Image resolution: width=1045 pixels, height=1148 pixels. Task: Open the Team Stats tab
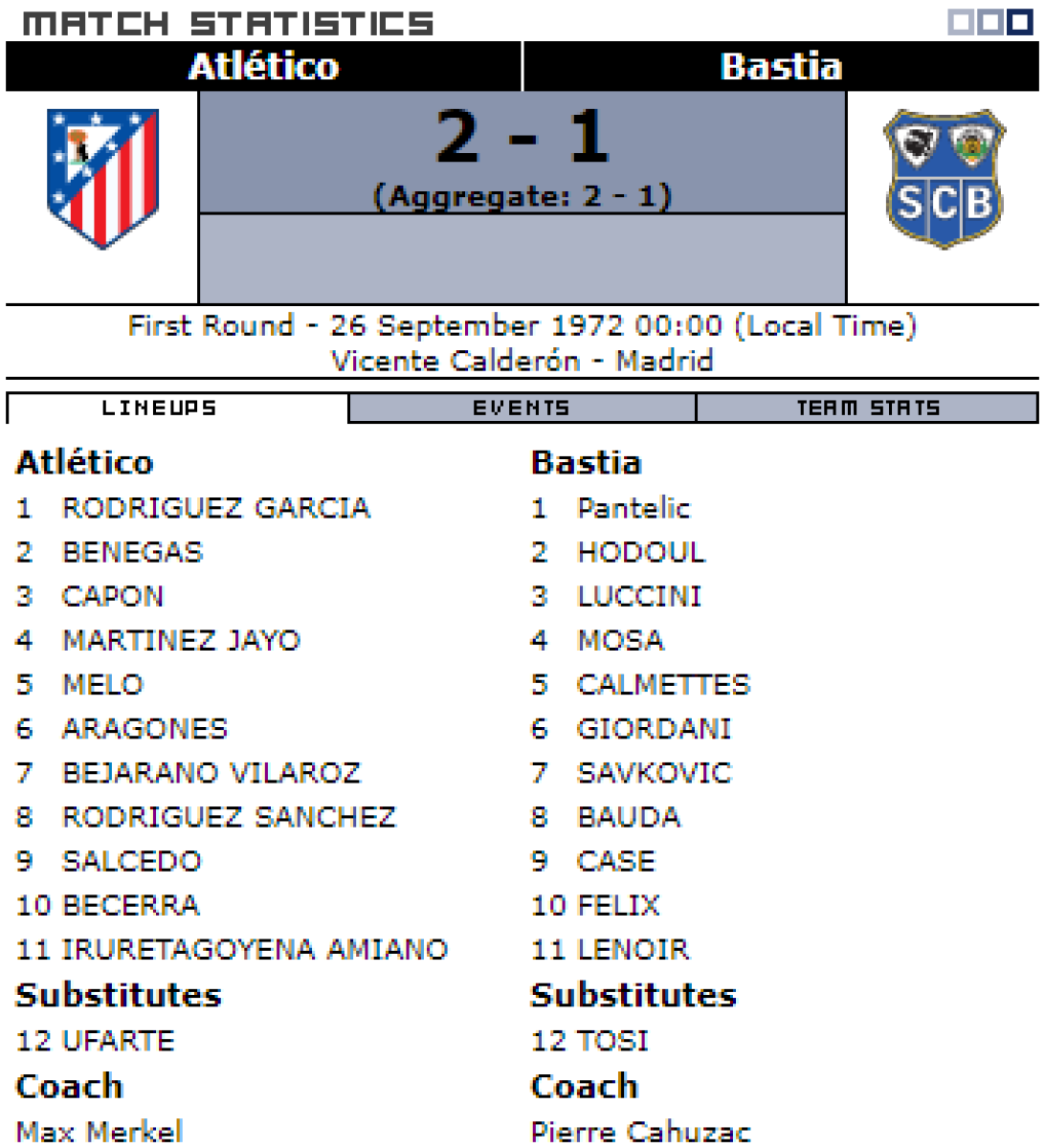(x=868, y=408)
